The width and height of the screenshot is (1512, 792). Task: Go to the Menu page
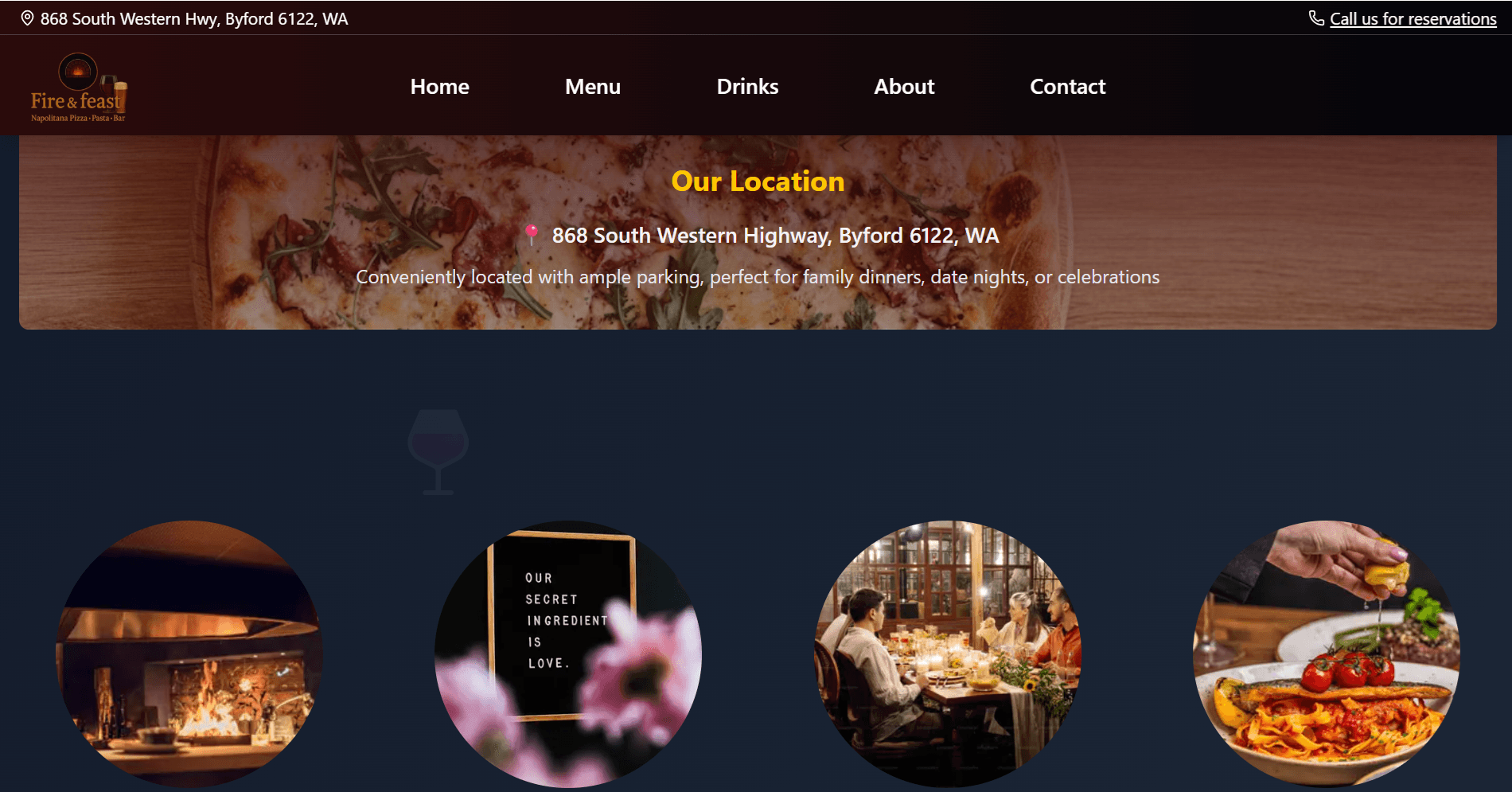click(x=593, y=86)
